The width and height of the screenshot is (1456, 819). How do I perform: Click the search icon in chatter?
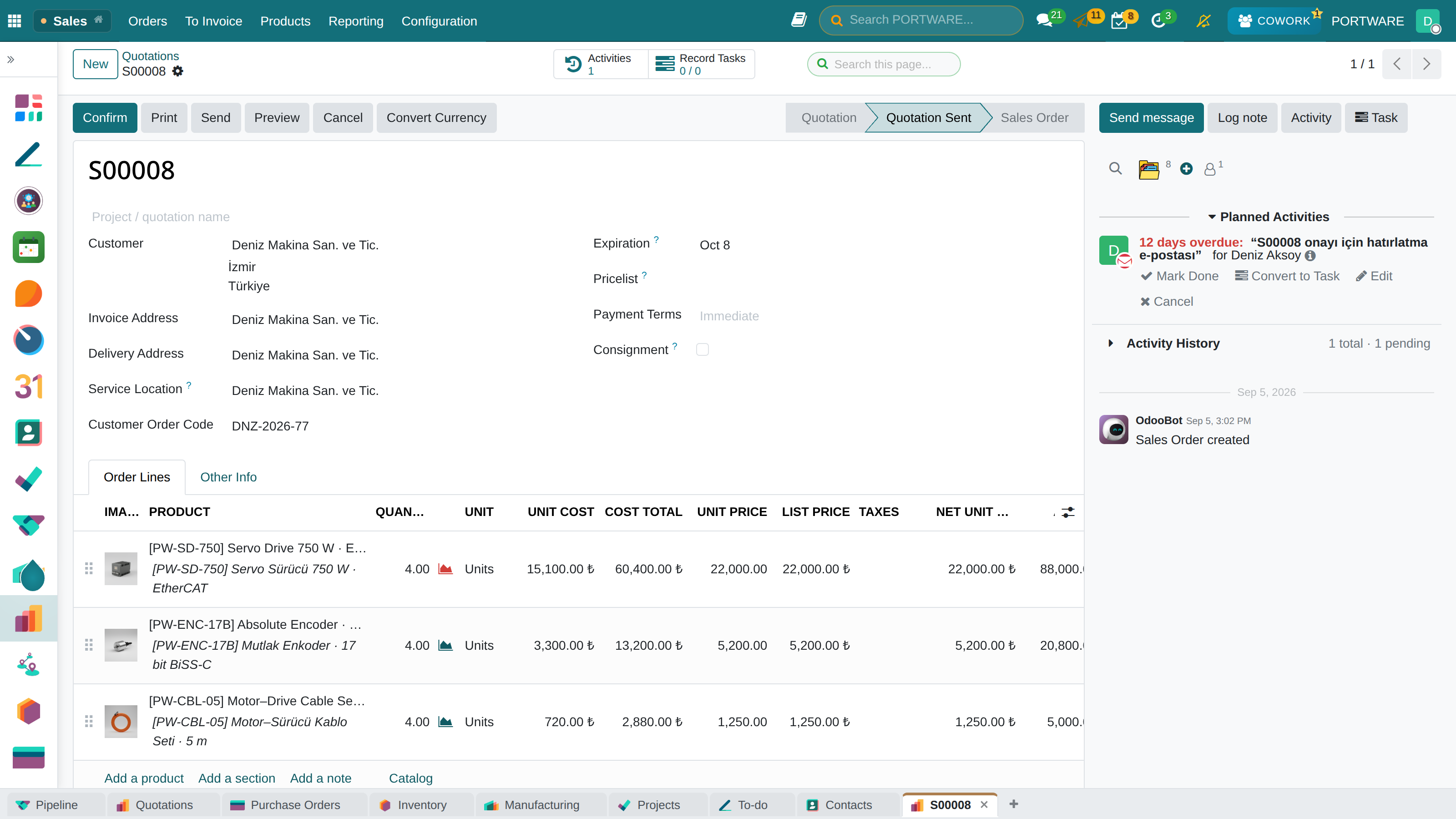pyautogui.click(x=1115, y=168)
